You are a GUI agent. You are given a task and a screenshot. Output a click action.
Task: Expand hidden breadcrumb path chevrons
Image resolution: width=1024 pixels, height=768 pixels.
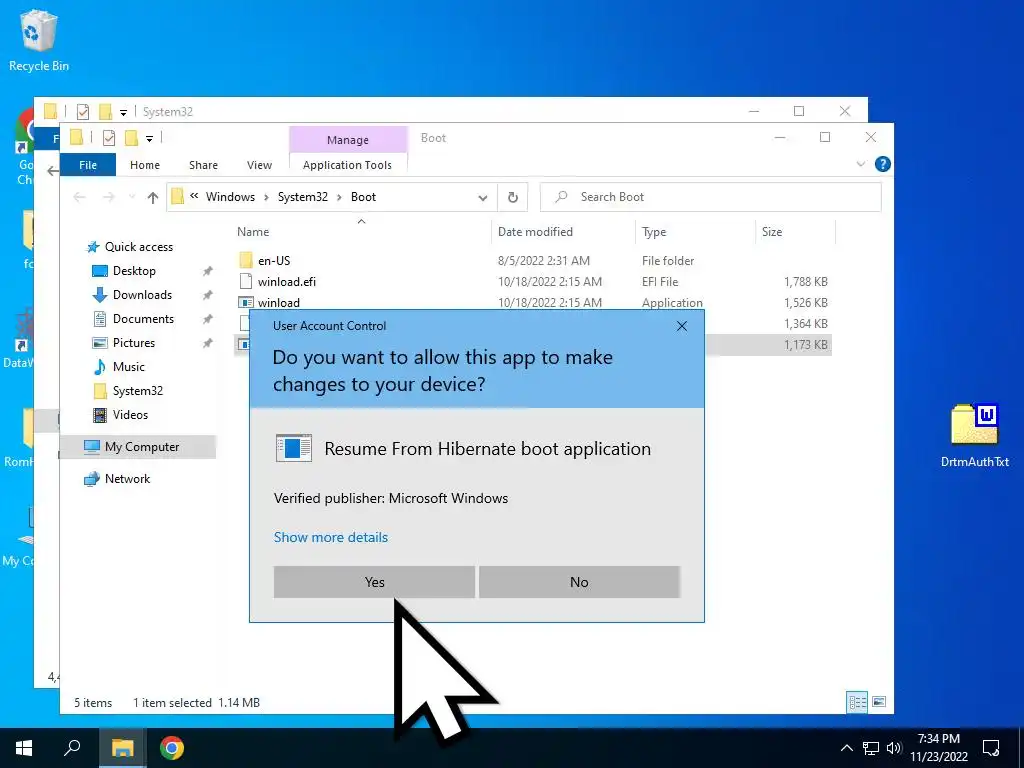(194, 196)
